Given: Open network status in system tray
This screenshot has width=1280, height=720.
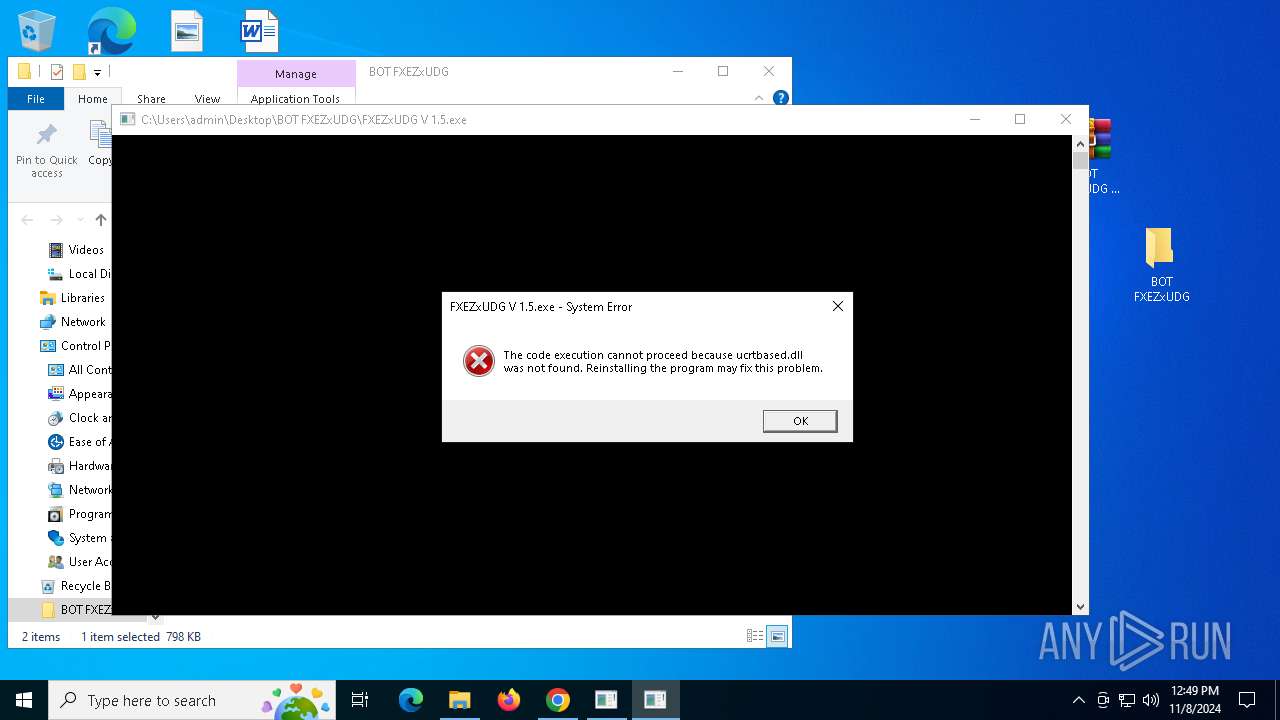Looking at the screenshot, I should tap(1127, 700).
